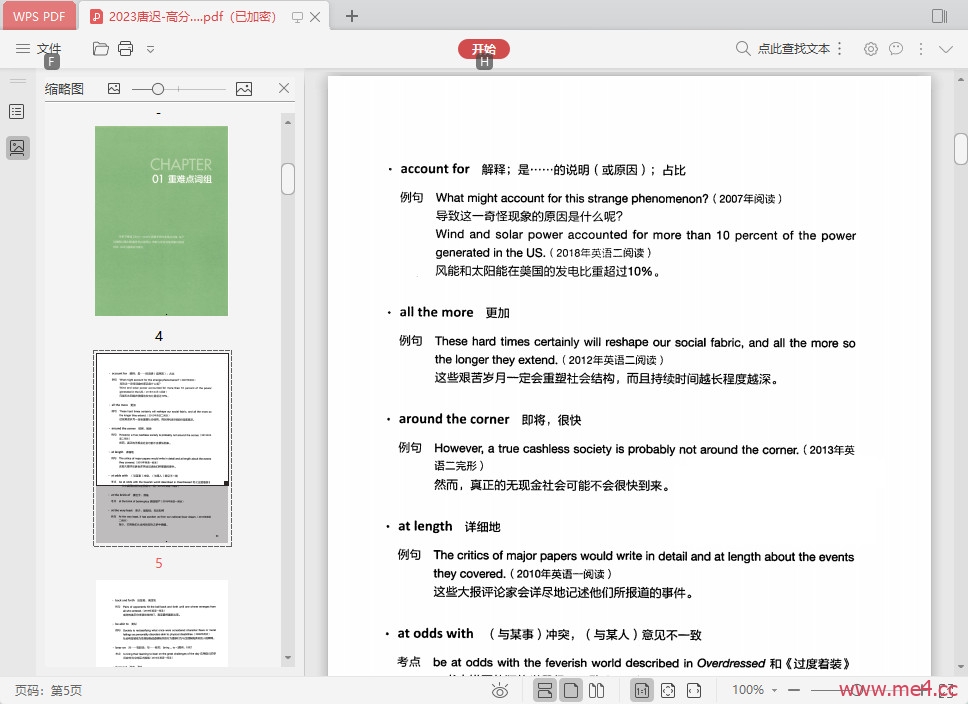Switch to the WPS PDF home tab
Screen dimensions: 968x704
[39, 16]
